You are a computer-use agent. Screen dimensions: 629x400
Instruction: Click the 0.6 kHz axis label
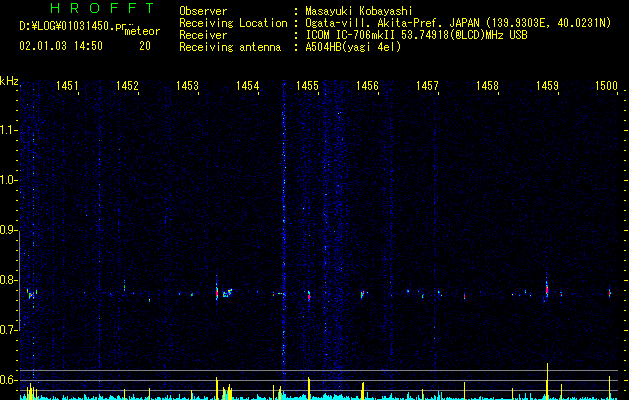(x=8, y=380)
